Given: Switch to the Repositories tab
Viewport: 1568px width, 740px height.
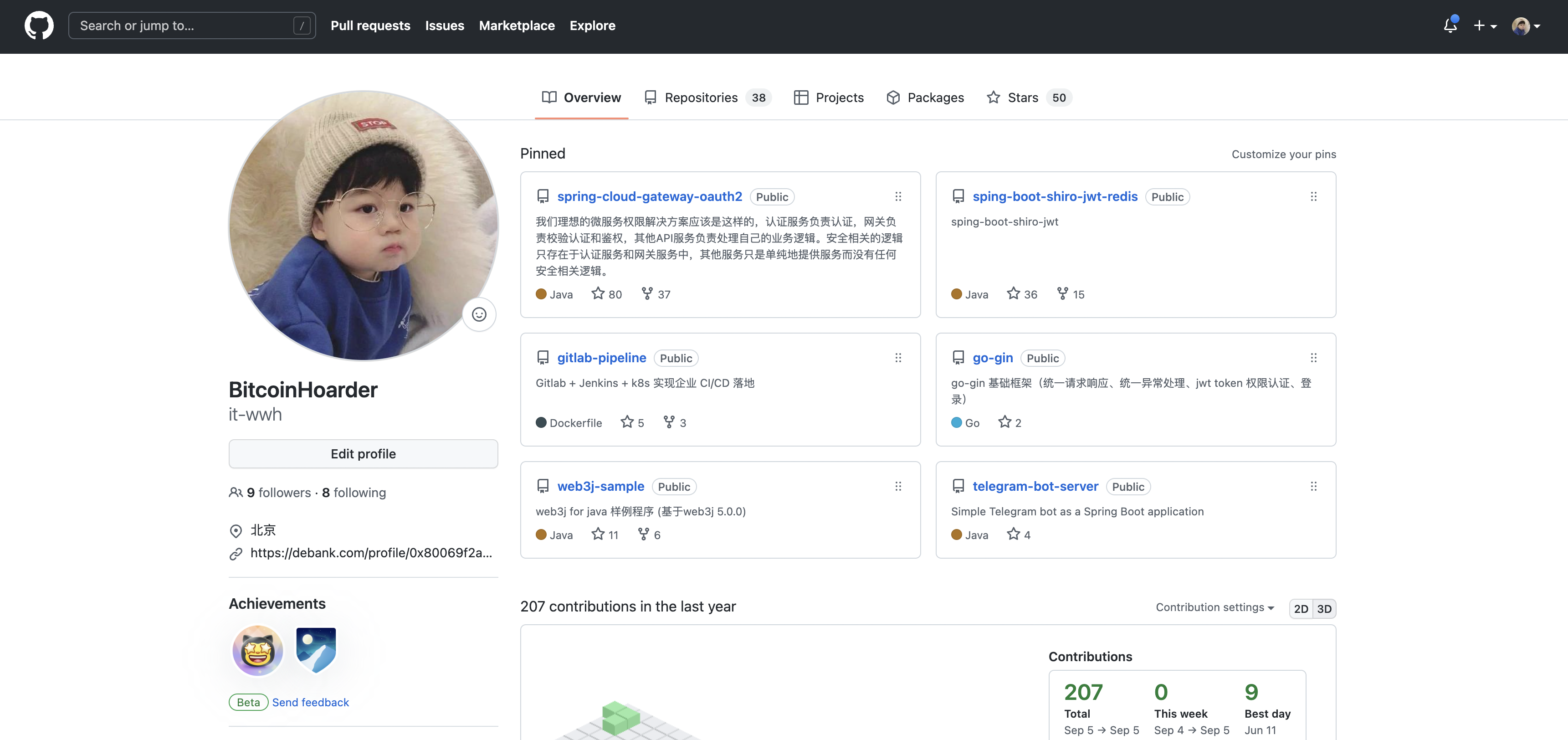Looking at the screenshot, I should tap(701, 98).
